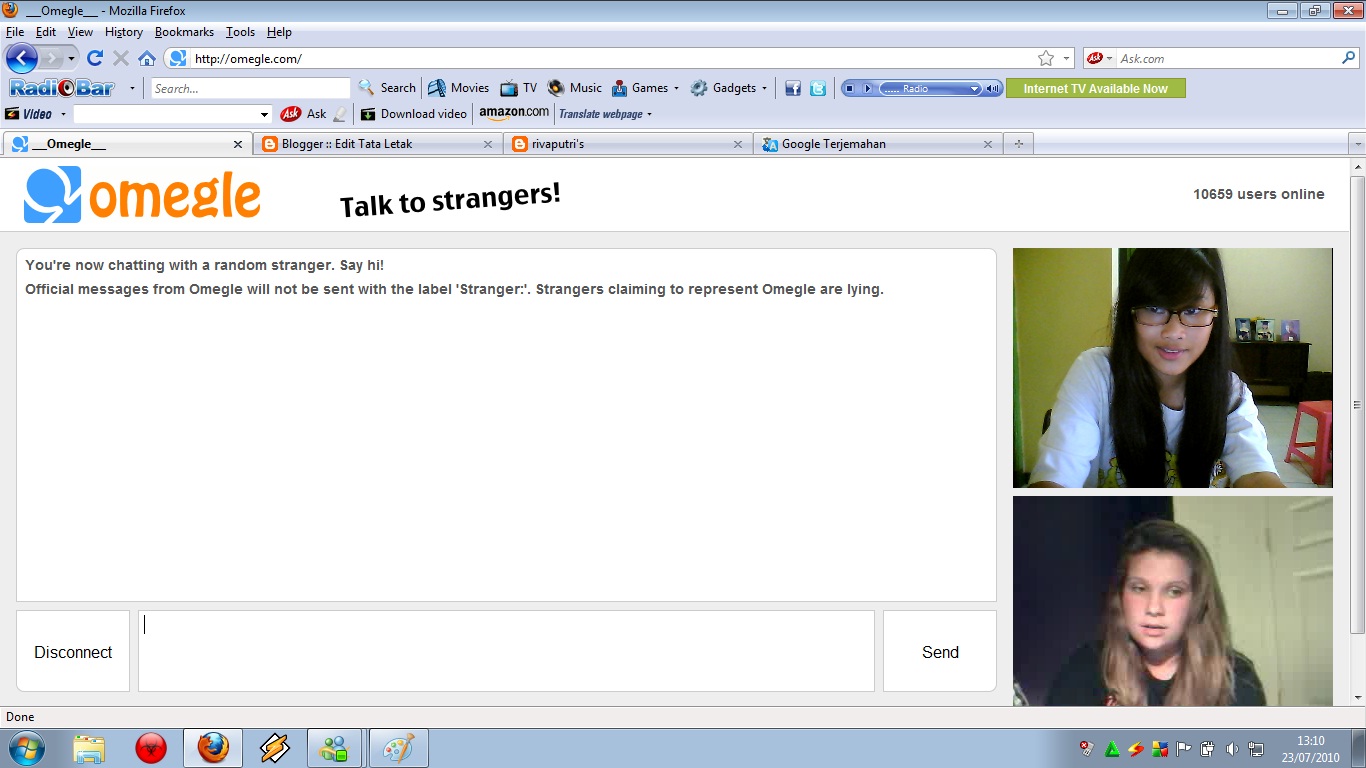
Task: Open the File menu
Action: coord(14,32)
